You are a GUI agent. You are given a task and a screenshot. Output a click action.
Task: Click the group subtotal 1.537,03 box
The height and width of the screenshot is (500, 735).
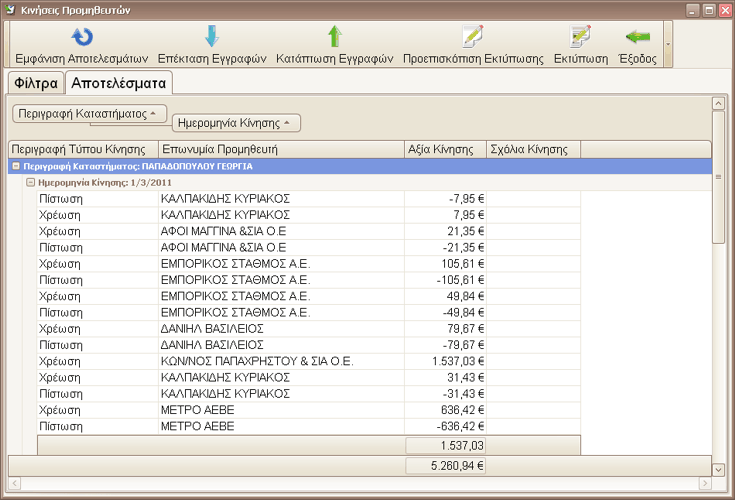coord(445,446)
